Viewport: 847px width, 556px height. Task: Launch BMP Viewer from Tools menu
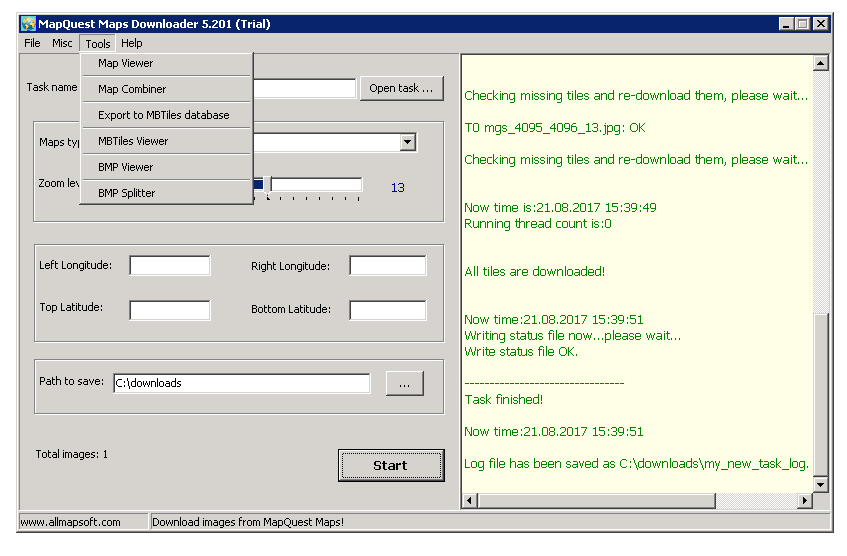click(166, 167)
